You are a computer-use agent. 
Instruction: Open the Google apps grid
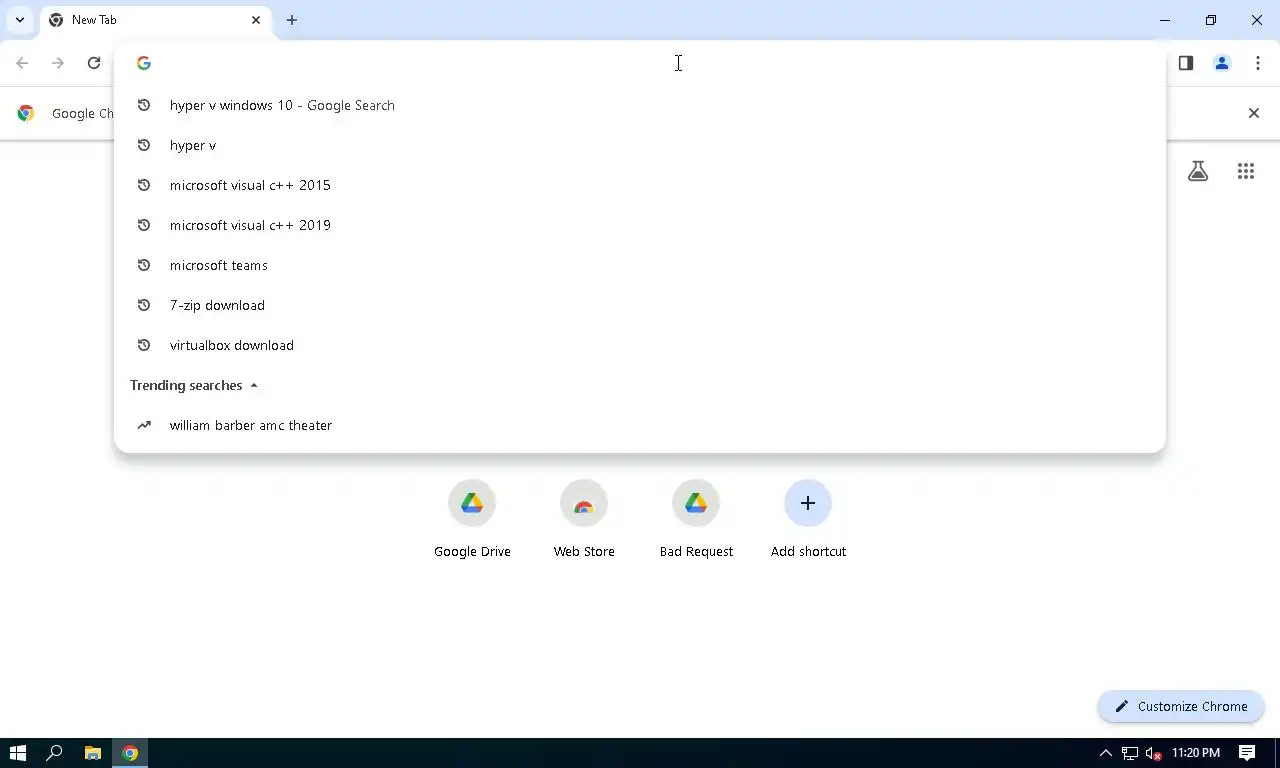point(1246,171)
